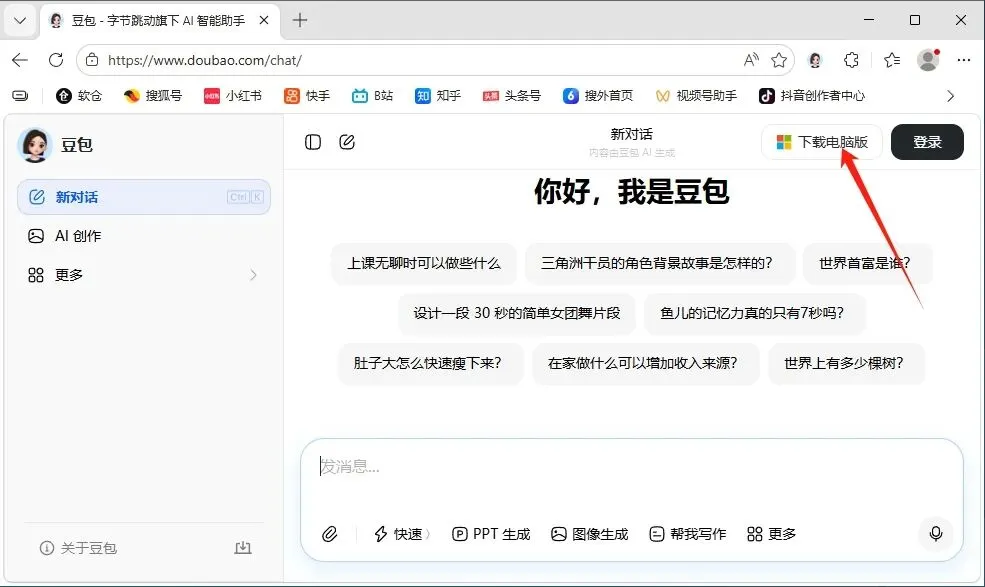Open browser settings and more menu
This screenshot has height=587, width=985.
964,60
